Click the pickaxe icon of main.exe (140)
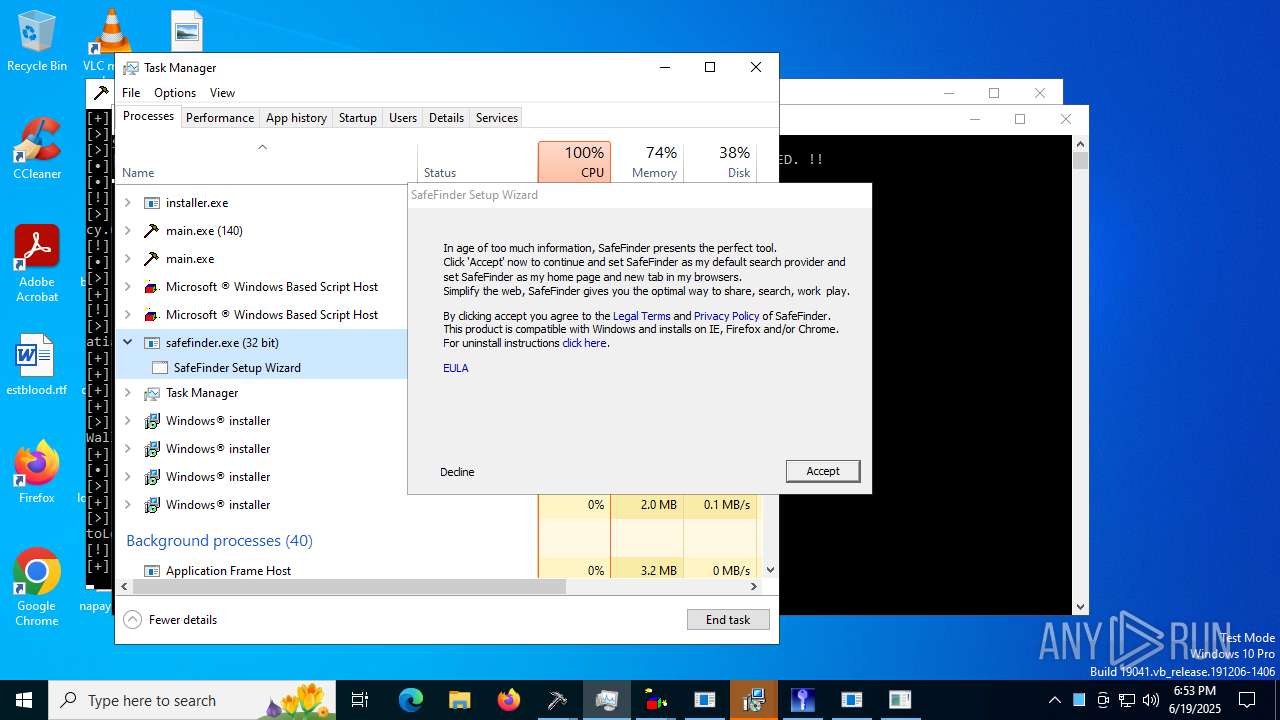This screenshot has height=720, width=1280. [x=151, y=231]
